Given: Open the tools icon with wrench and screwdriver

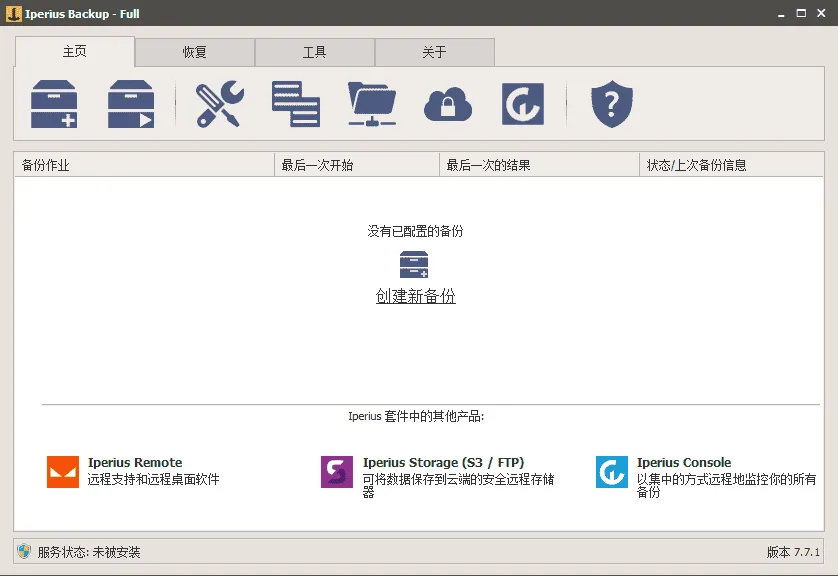Looking at the screenshot, I should click(218, 103).
